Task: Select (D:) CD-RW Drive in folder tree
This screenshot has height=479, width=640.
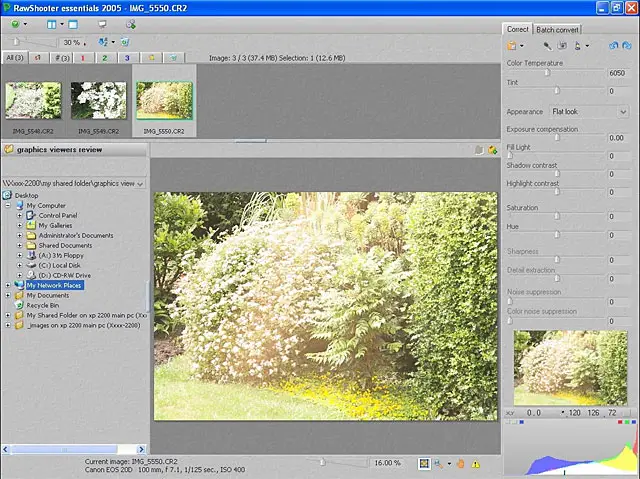Action: pyautogui.click(x=64, y=275)
